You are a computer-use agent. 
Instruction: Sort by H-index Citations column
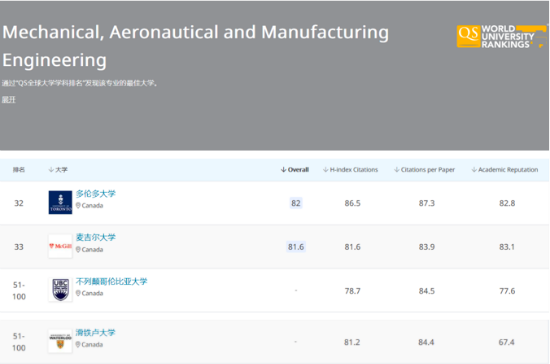tap(350, 170)
